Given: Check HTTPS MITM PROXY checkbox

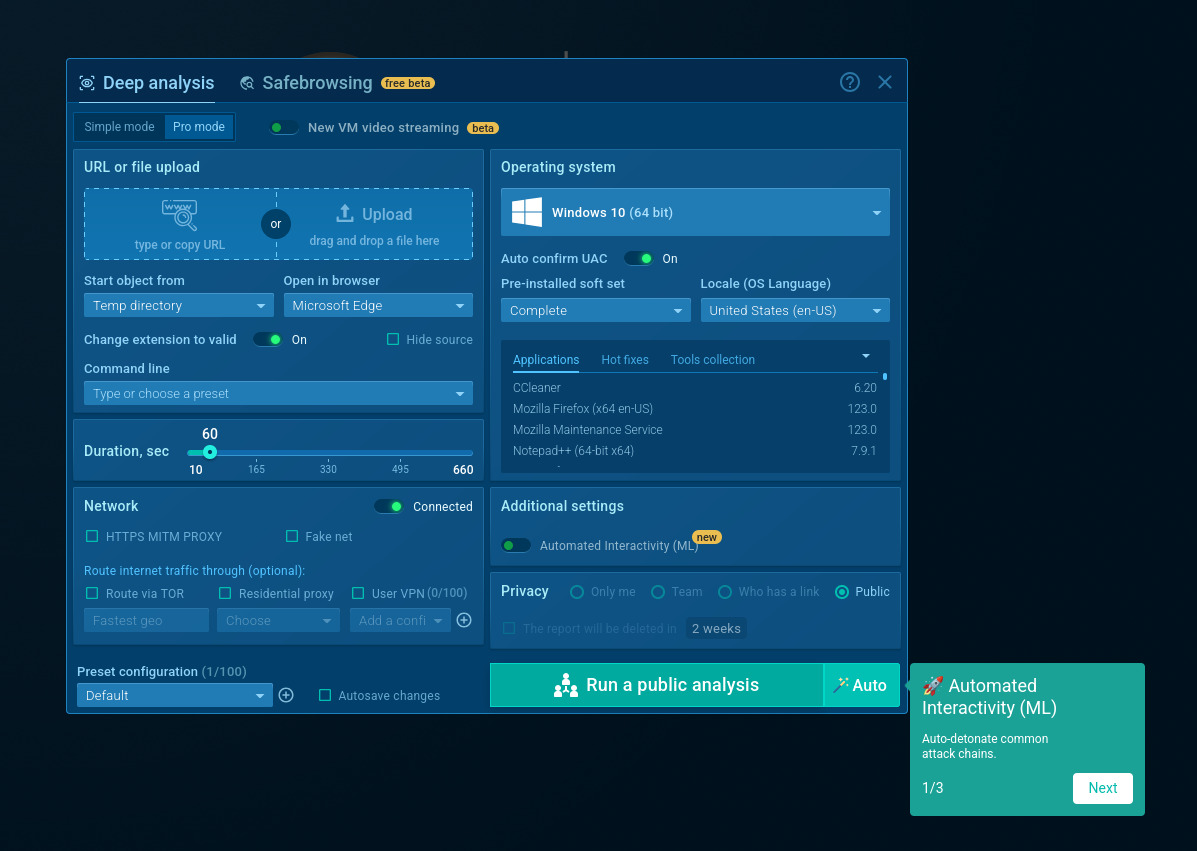Looking at the screenshot, I should (x=92, y=537).
